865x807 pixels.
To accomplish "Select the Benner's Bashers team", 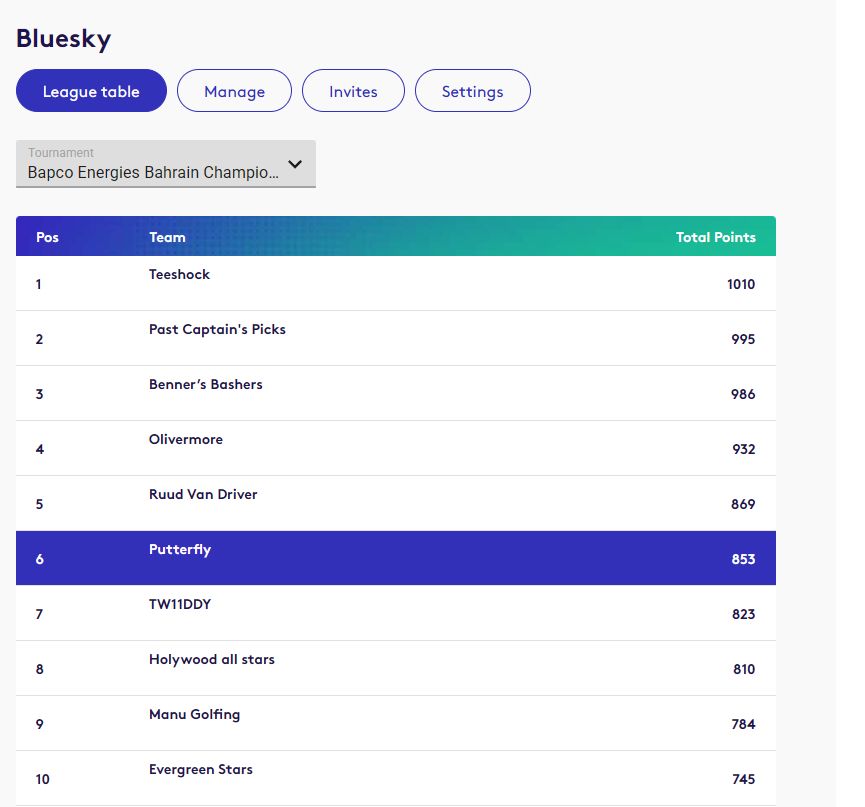I will click(206, 384).
